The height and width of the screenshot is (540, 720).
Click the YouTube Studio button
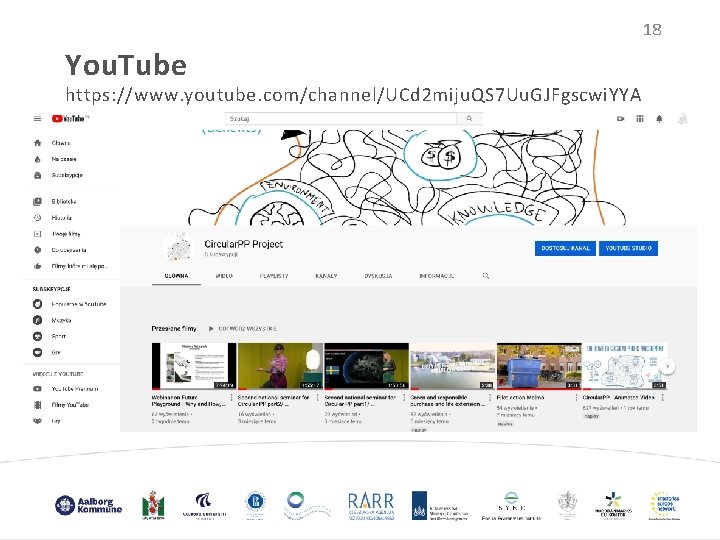[628, 248]
